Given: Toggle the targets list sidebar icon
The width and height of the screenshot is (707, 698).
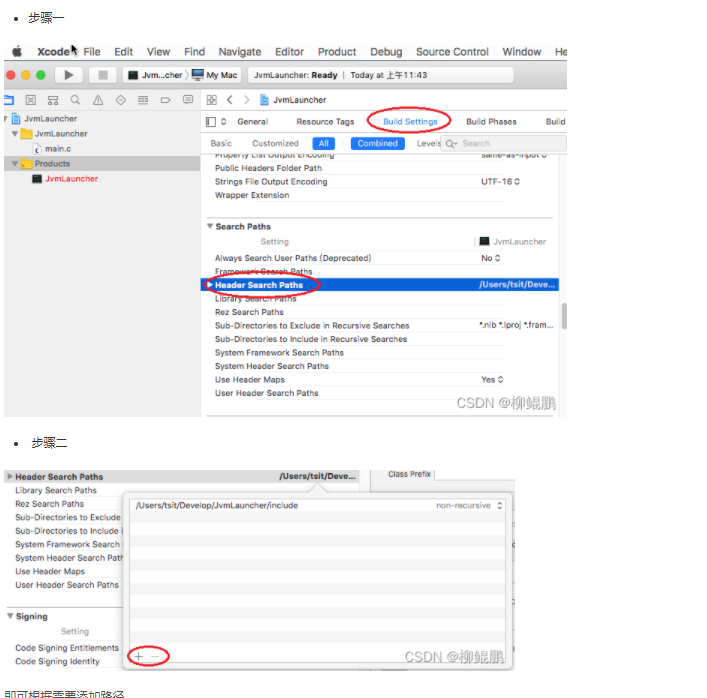Looking at the screenshot, I should pos(211,122).
